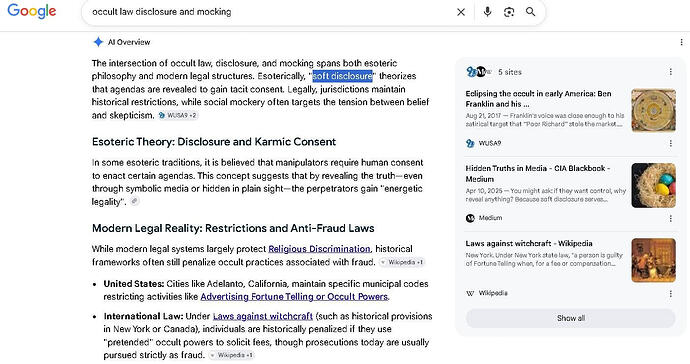
Task: Show all sources button
Action: (571, 318)
